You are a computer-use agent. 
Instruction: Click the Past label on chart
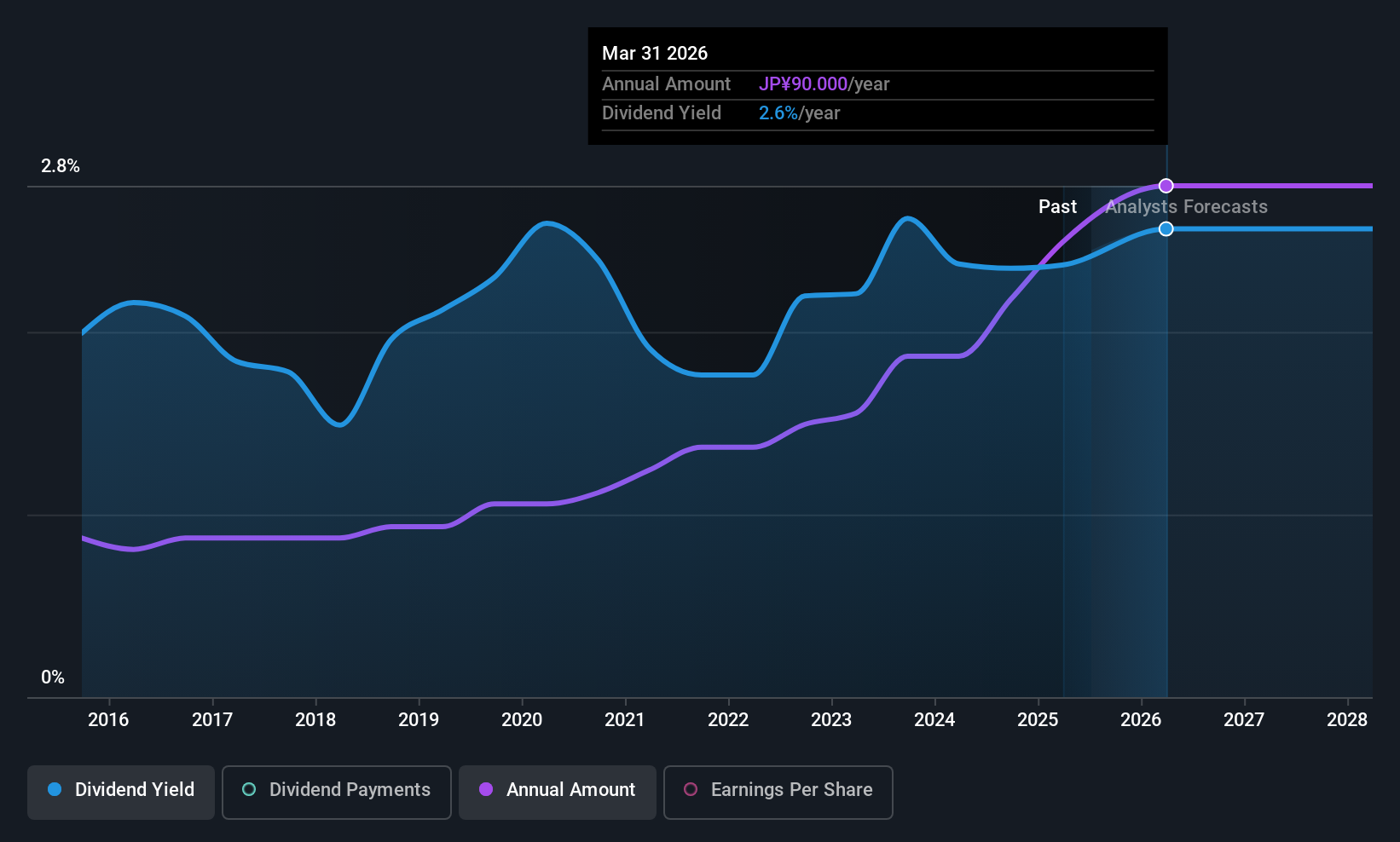click(1057, 207)
